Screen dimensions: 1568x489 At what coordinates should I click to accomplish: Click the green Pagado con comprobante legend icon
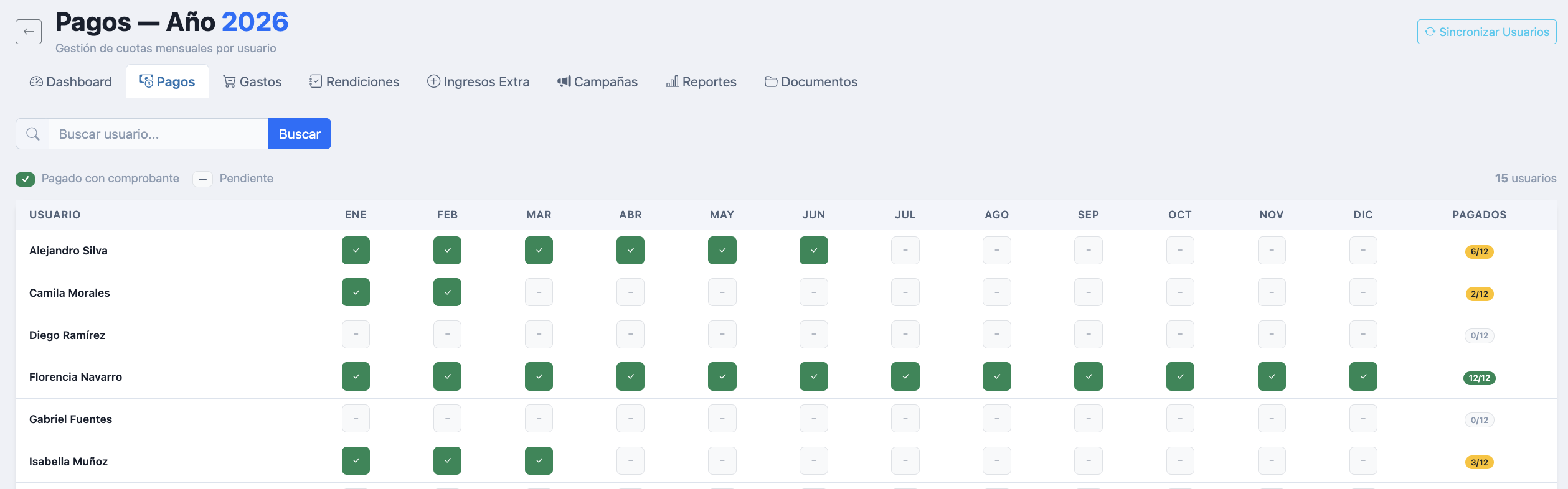(25, 179)
